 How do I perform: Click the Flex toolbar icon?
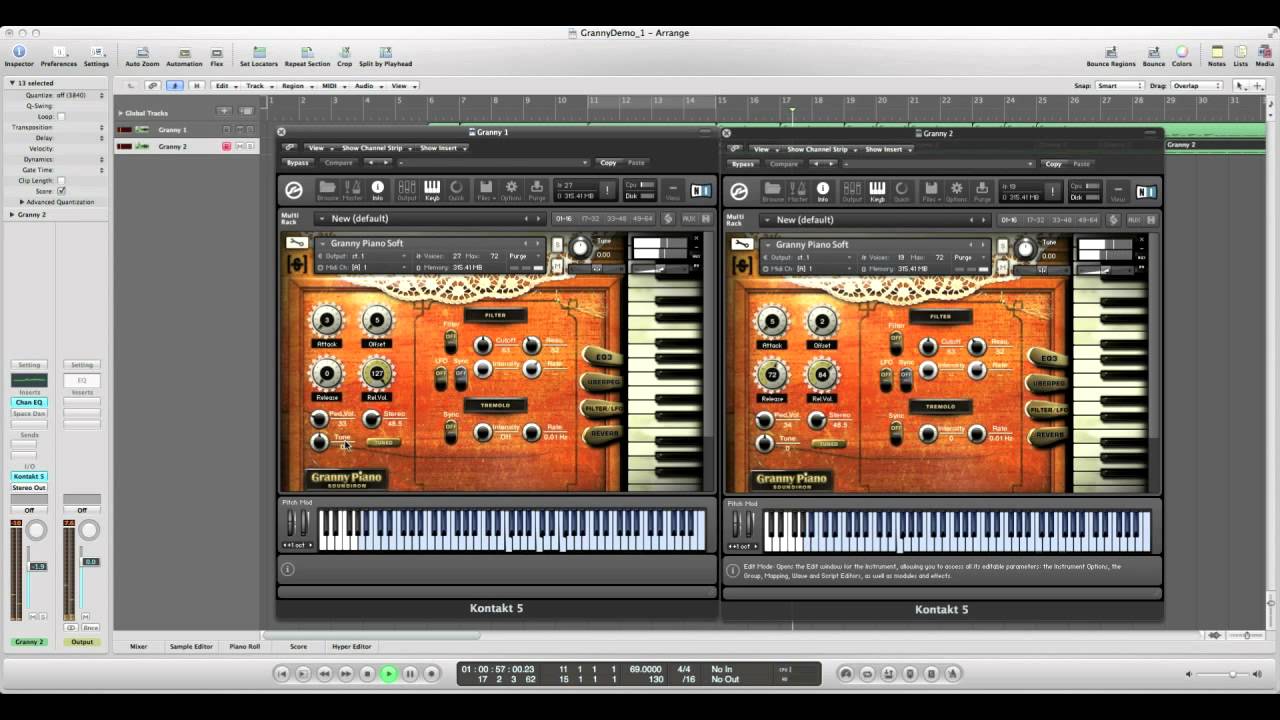(217, 56)
